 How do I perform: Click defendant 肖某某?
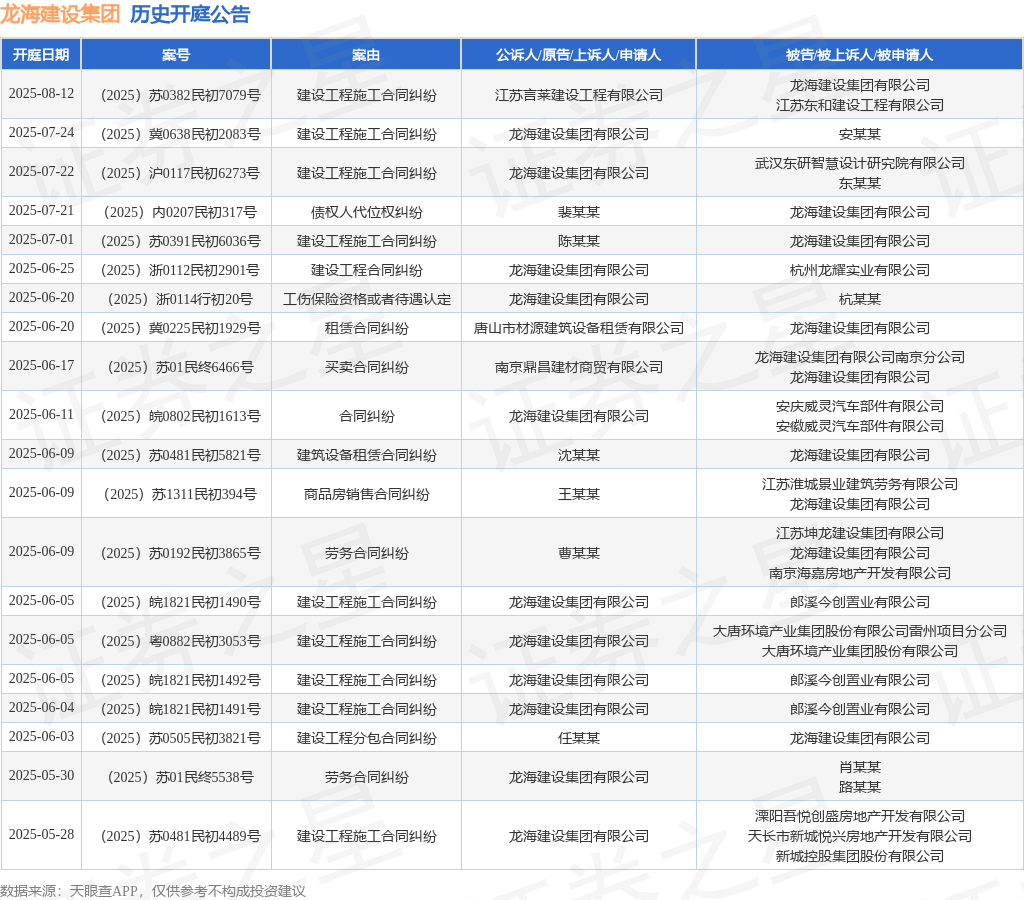point(859,767)
